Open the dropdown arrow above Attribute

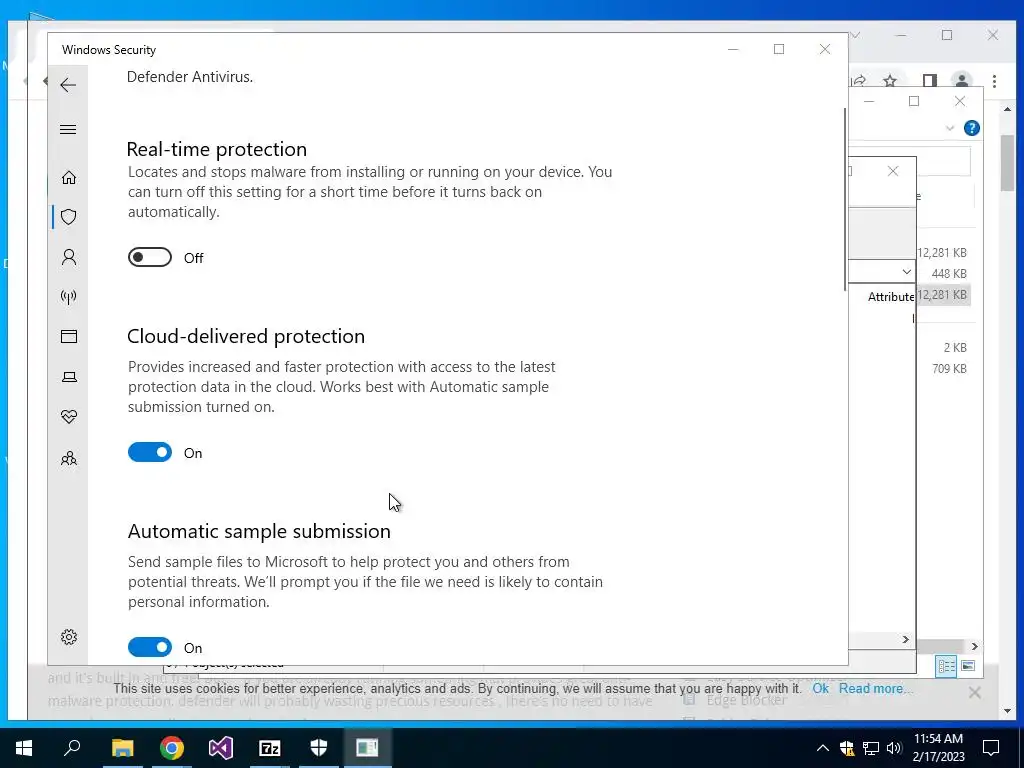pos(906,271)
